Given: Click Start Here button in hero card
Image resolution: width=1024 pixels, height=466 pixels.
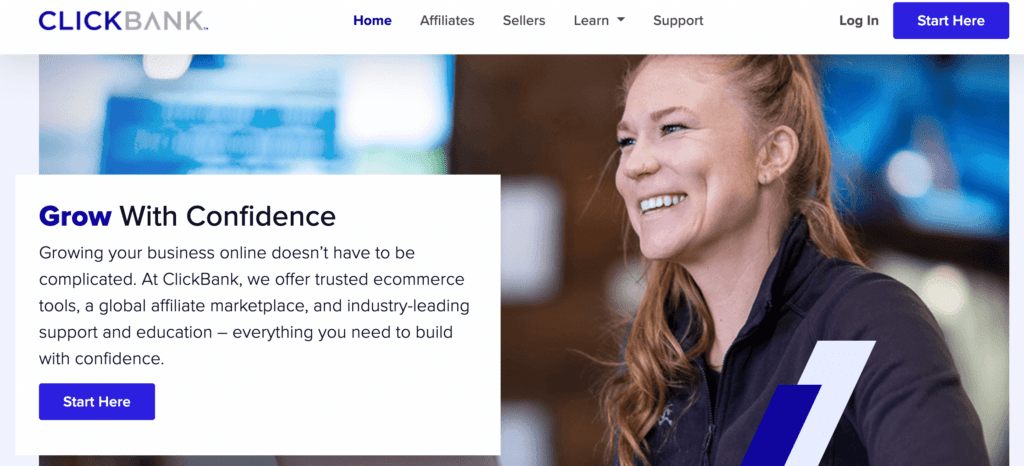Looking at the screenshot, I should tap(97, 401).
